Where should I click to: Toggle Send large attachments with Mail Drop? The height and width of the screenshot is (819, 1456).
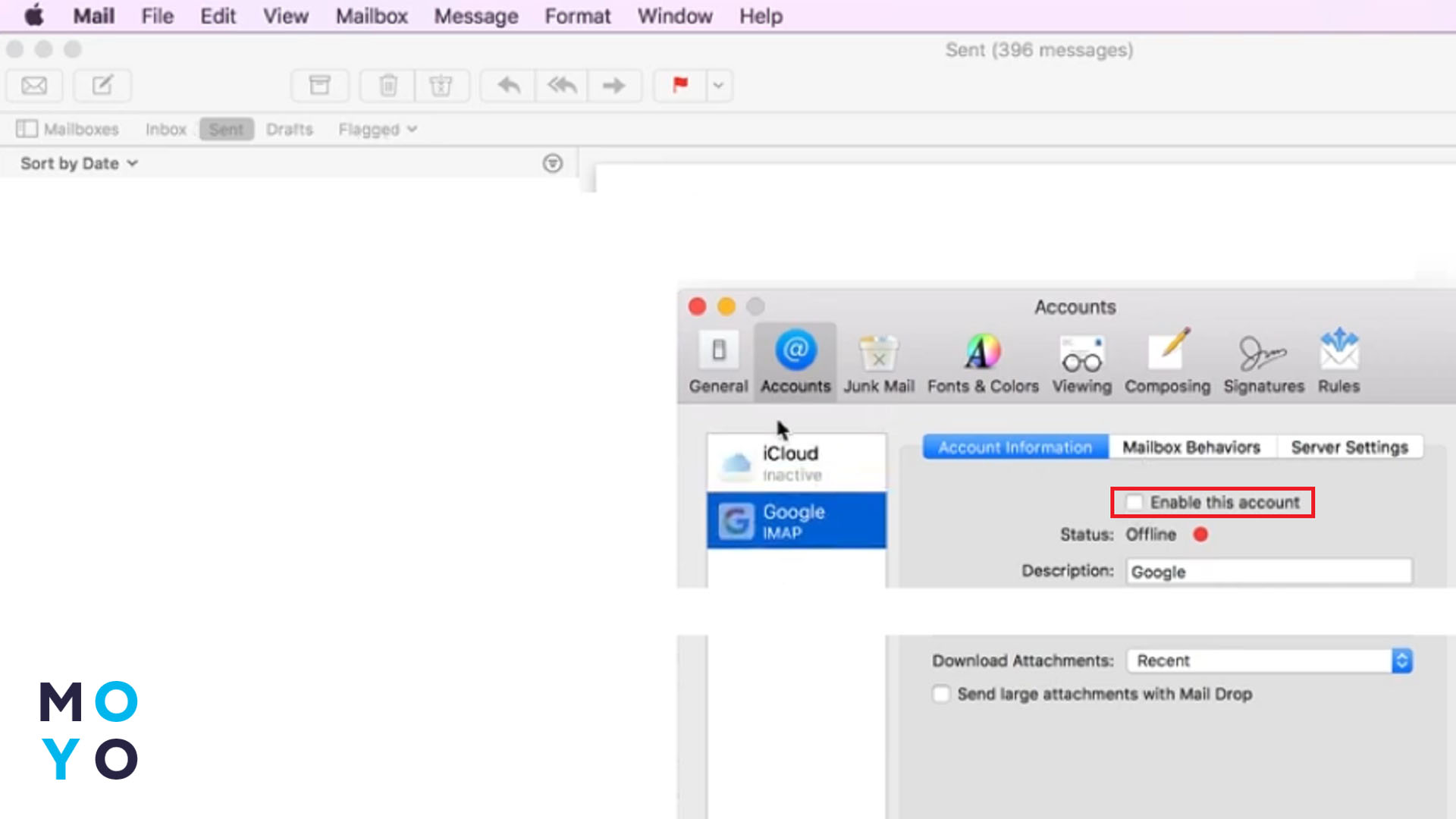click(941, 695)
